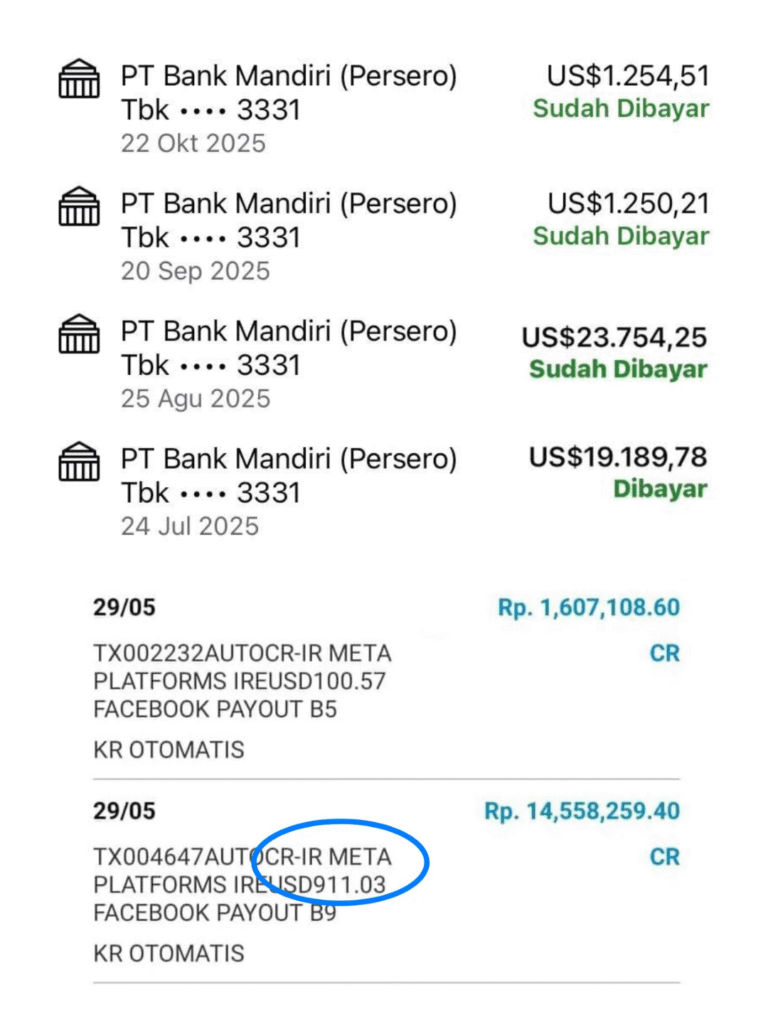Select the US$23.754,25 payout amount

(x=614, y=337)
